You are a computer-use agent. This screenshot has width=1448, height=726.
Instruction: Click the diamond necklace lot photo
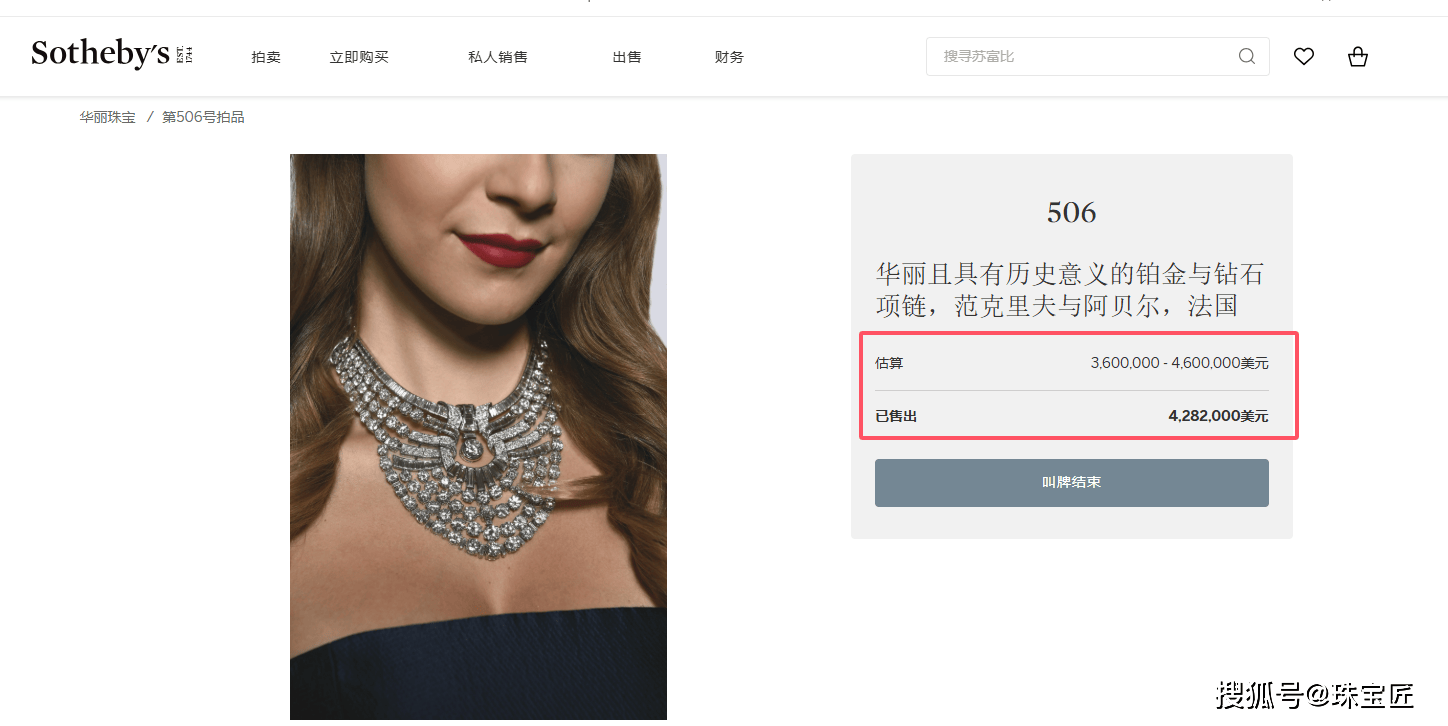pyautogui.click(x=478, y=437)
